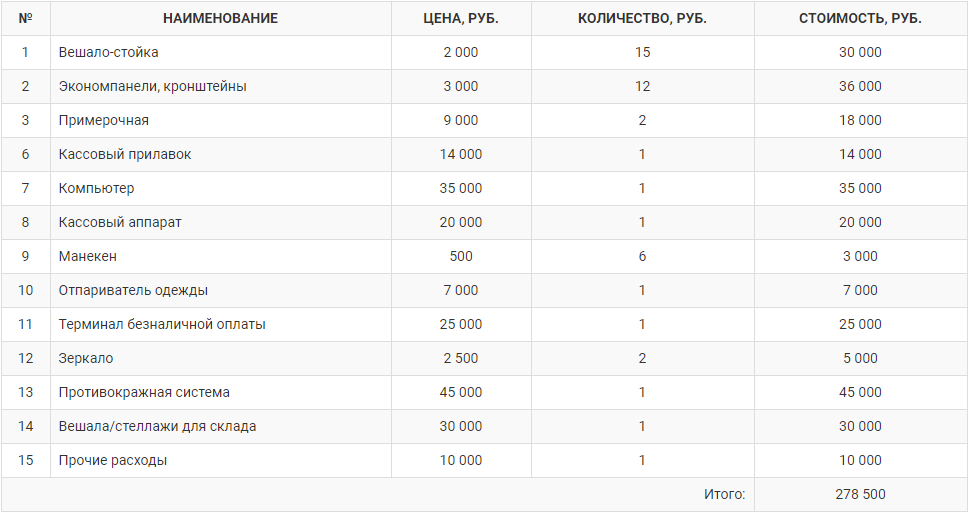Select the Прочие расходы row name
The height and width of the screenshot is (513, 970).
pyautogui.click(x=113, y=460)
